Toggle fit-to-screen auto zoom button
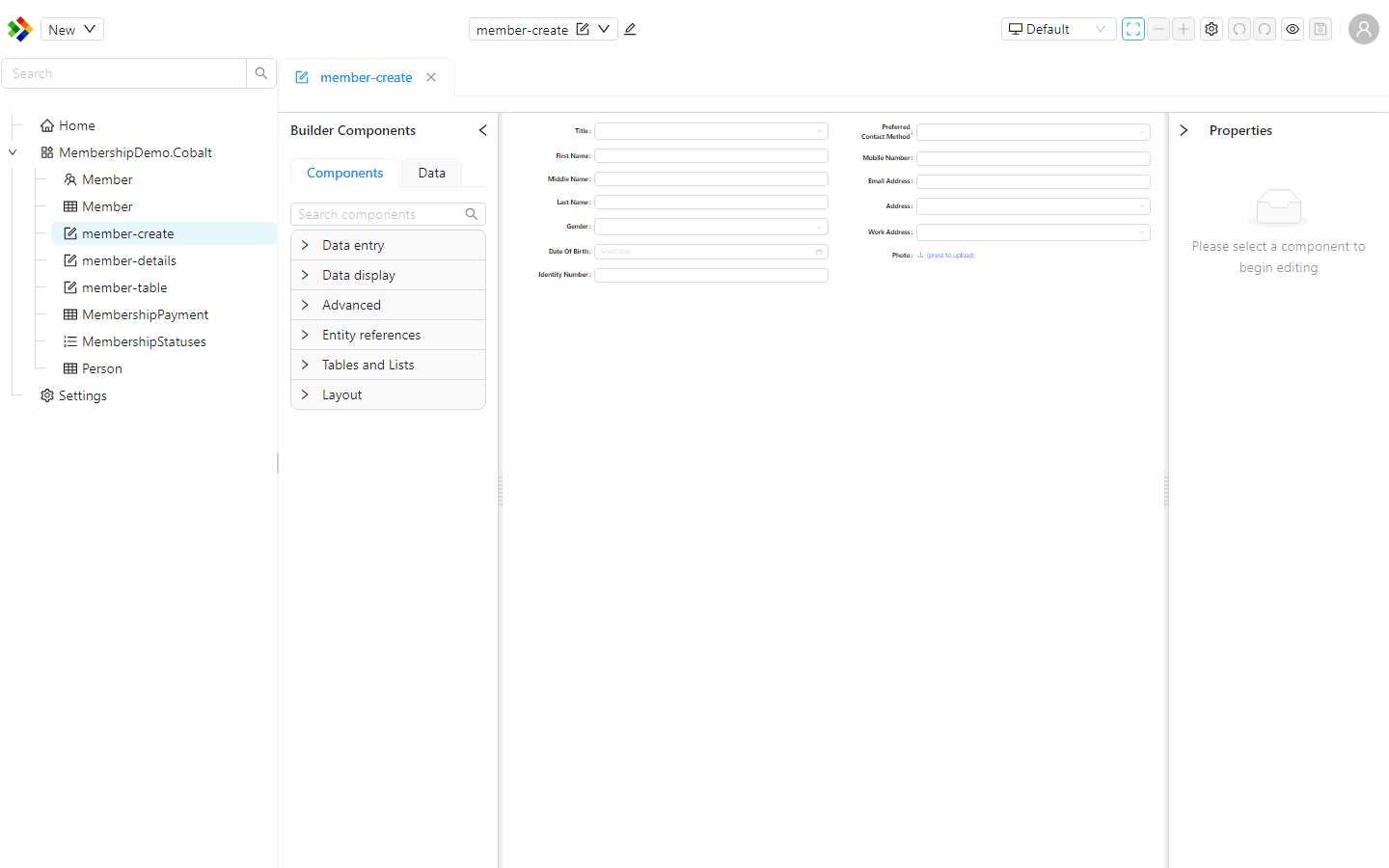 [1133, 29]
